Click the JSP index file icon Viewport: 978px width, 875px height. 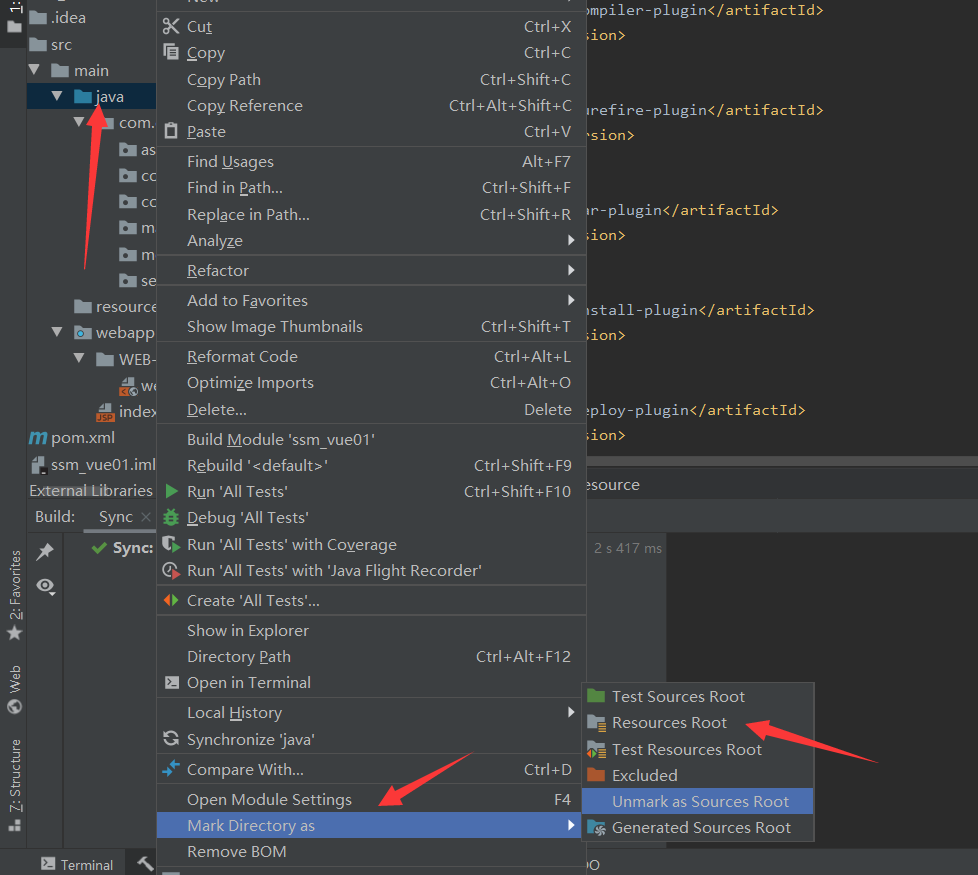click(105, 412)
